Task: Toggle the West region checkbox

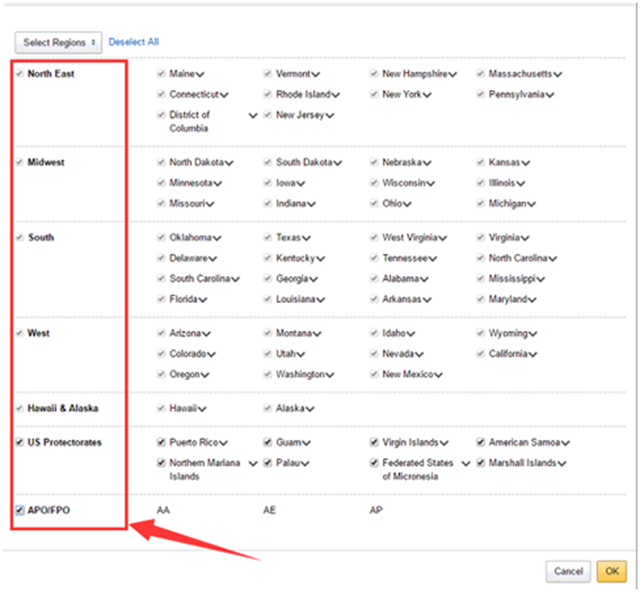Action: coord(19,333)
